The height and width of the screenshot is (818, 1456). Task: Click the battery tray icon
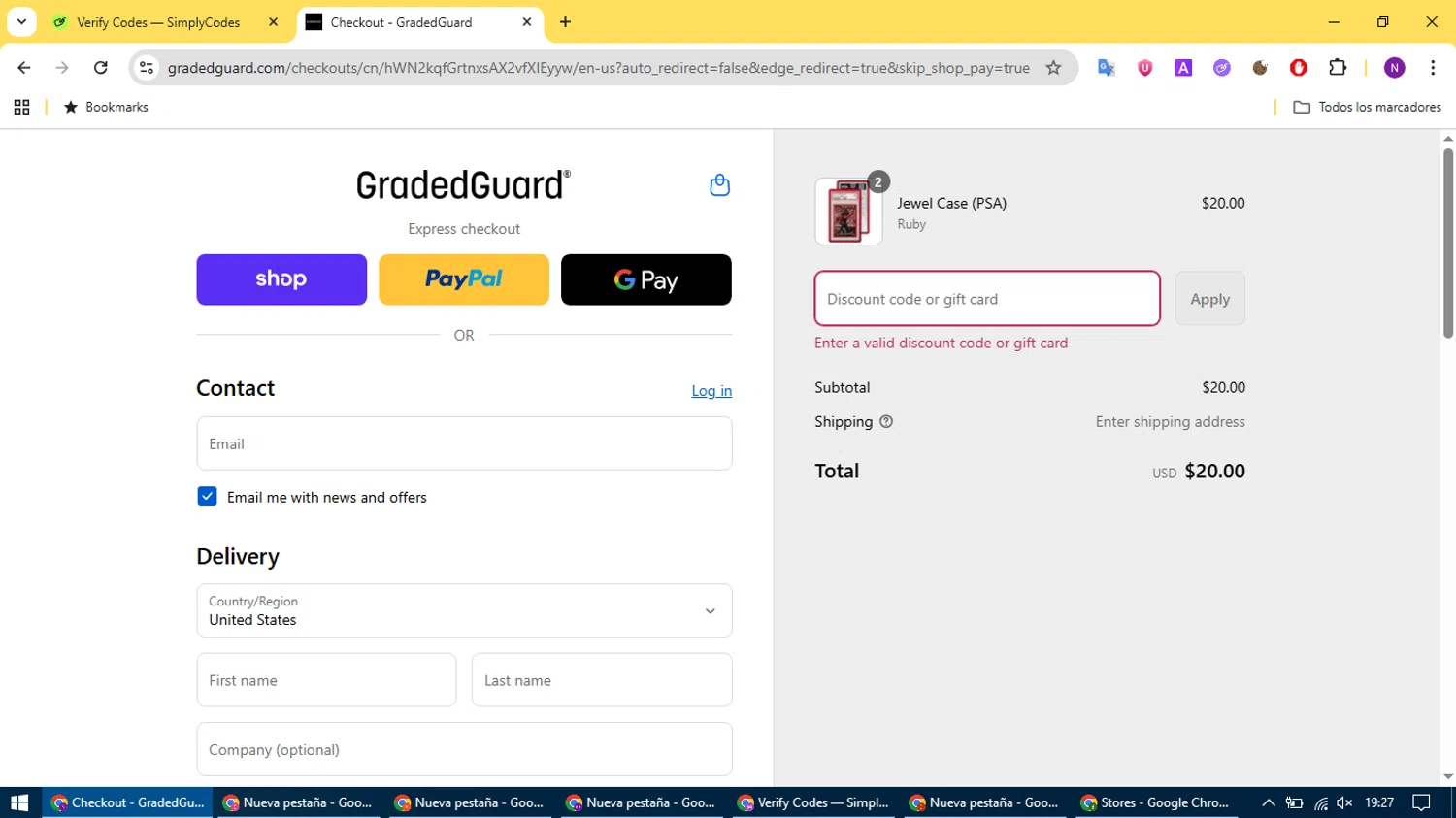pos(1295,802)
